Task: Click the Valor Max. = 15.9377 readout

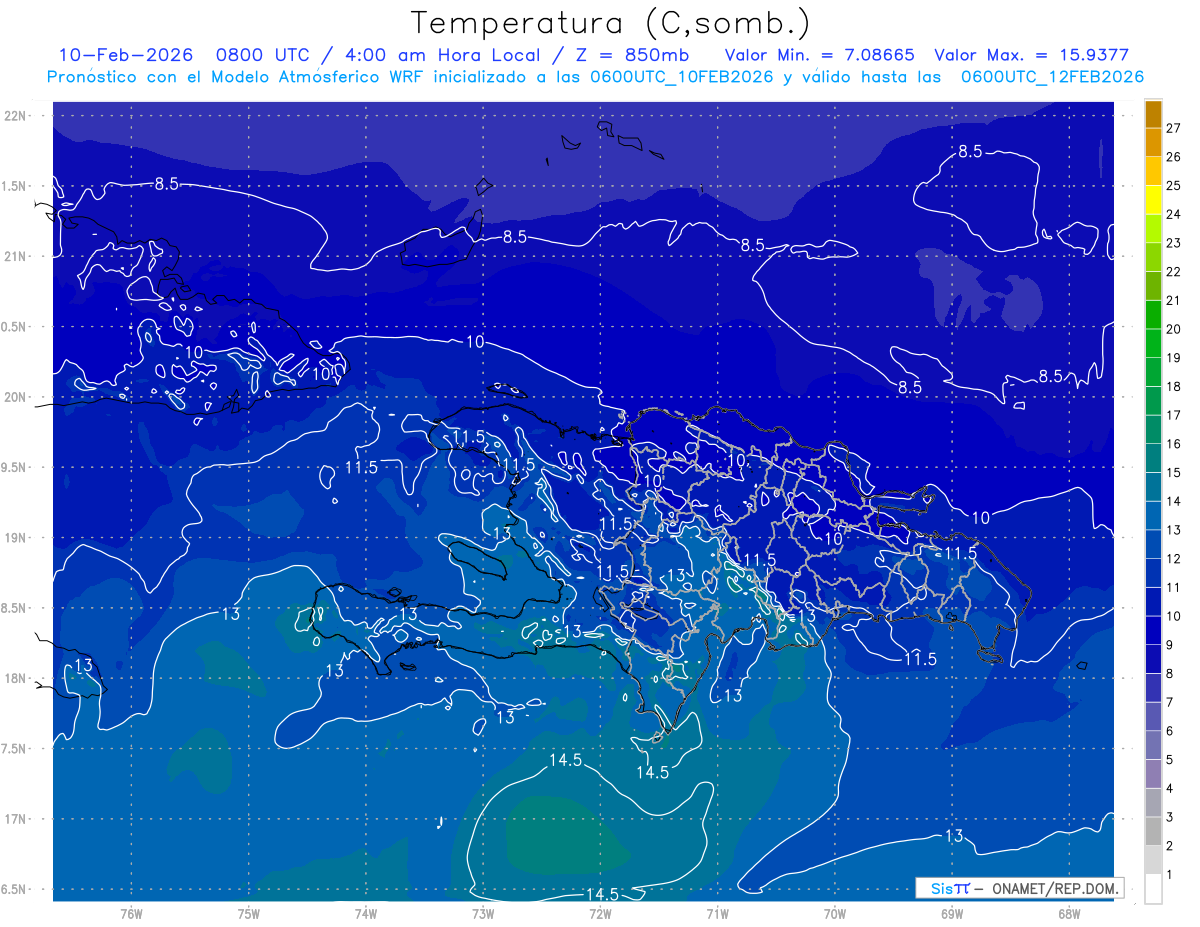Action: point(1031,55)
